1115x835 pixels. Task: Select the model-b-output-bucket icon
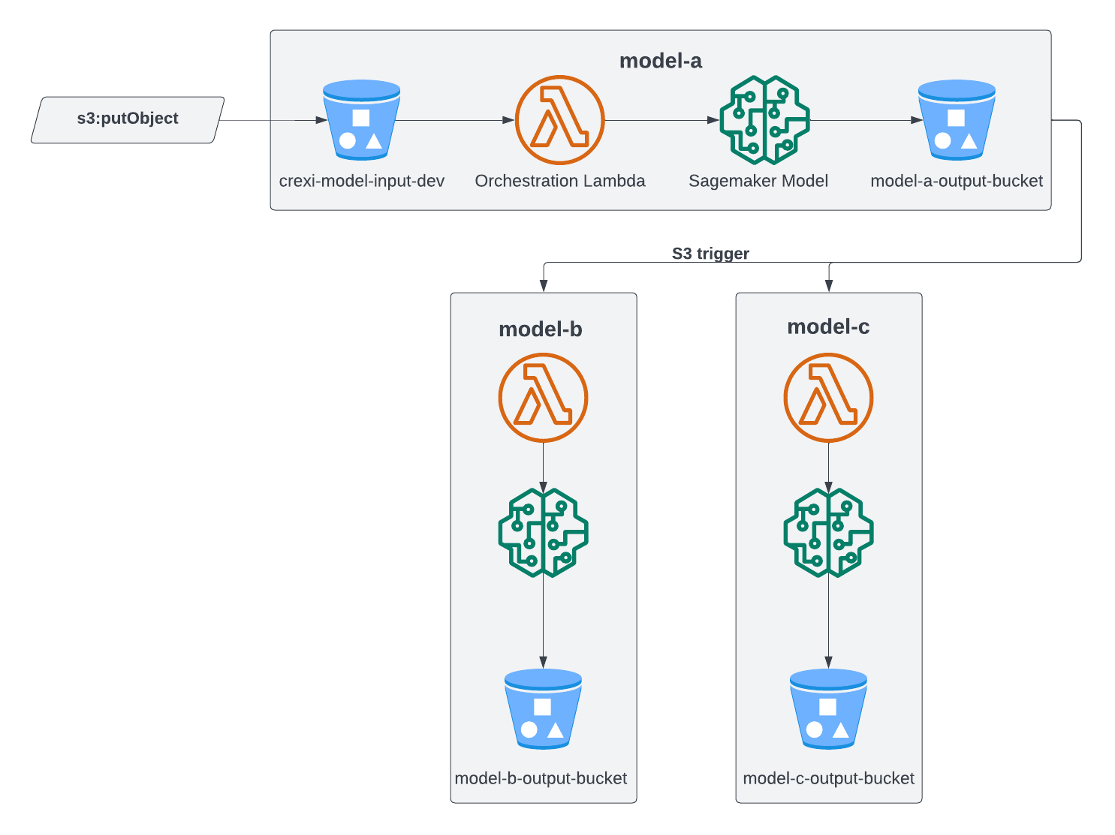pyautogui.click(x=543, y=710)
